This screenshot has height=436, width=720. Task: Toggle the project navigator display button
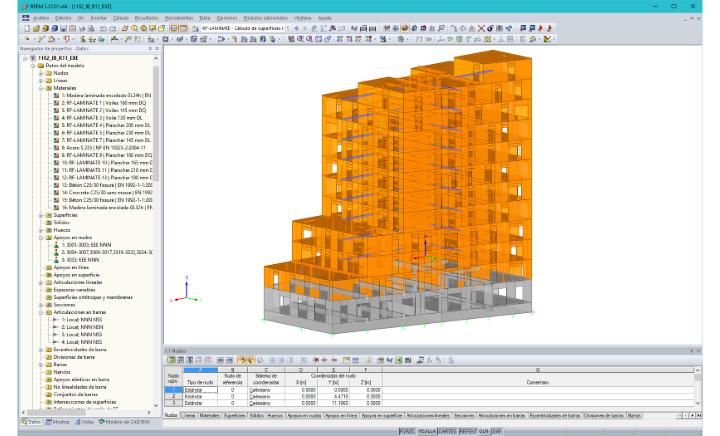pos(174,28)
